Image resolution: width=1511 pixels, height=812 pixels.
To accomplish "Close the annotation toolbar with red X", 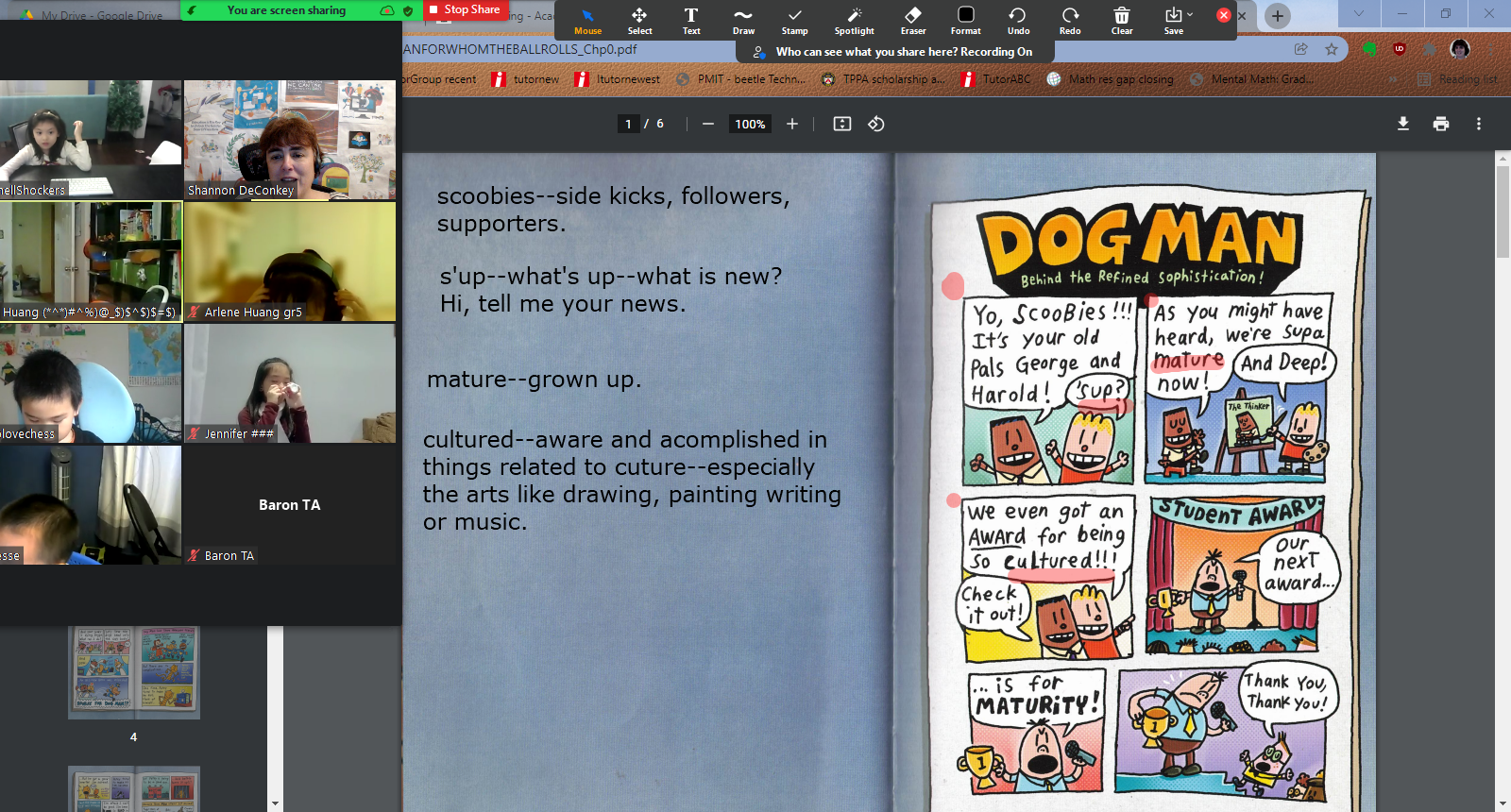I will (1223, 15).
